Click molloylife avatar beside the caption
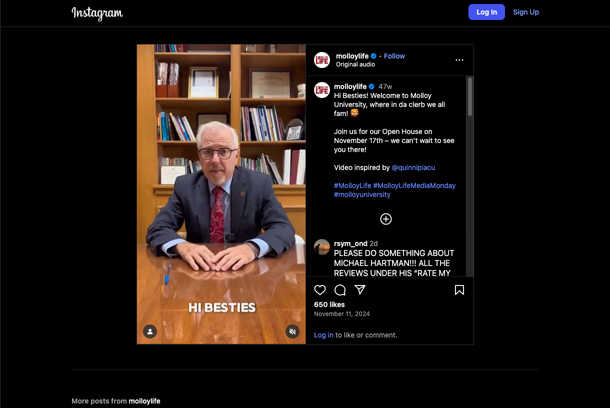 click(x=322, y=90)
